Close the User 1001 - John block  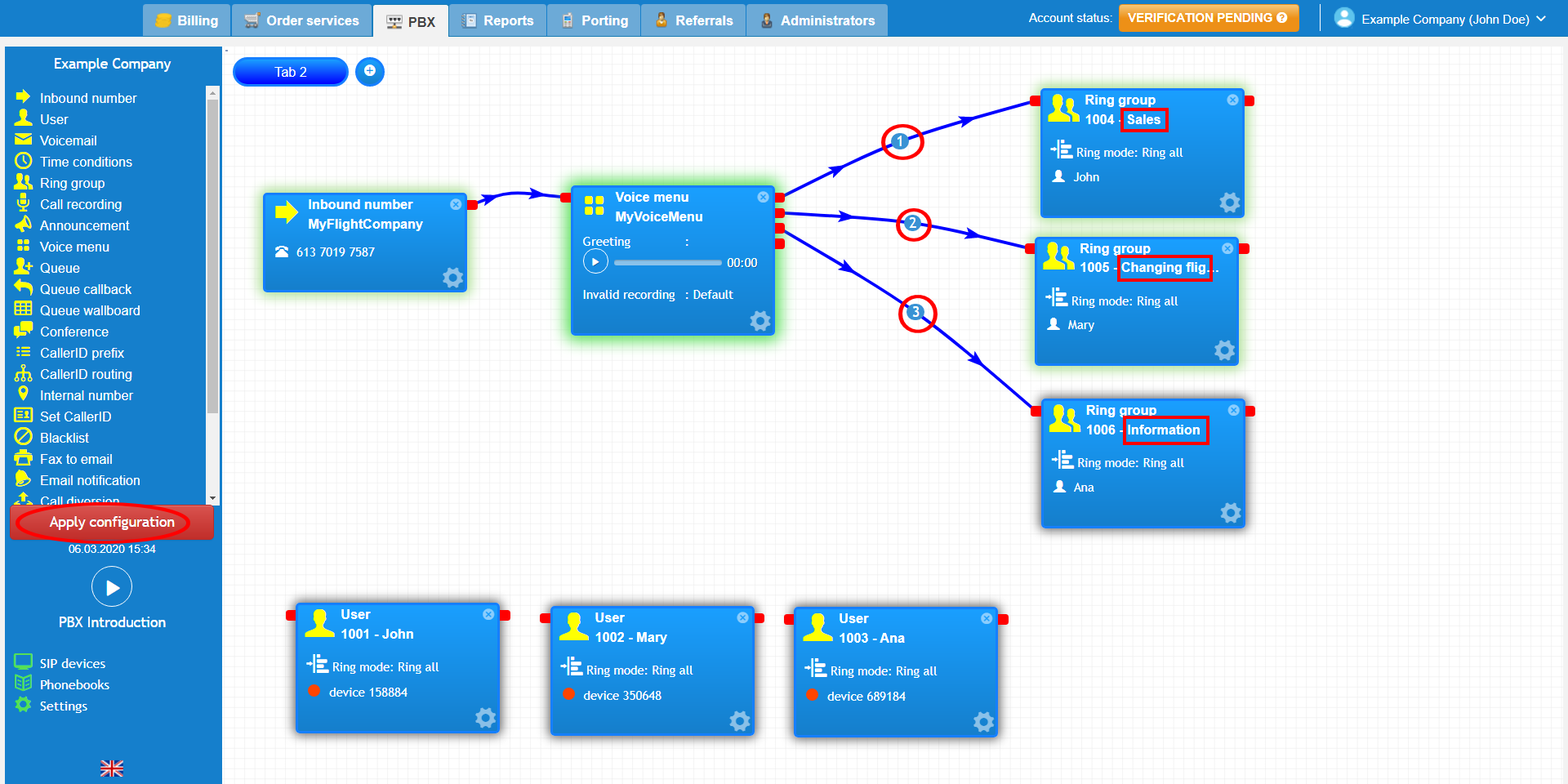(x=488, y=614)
